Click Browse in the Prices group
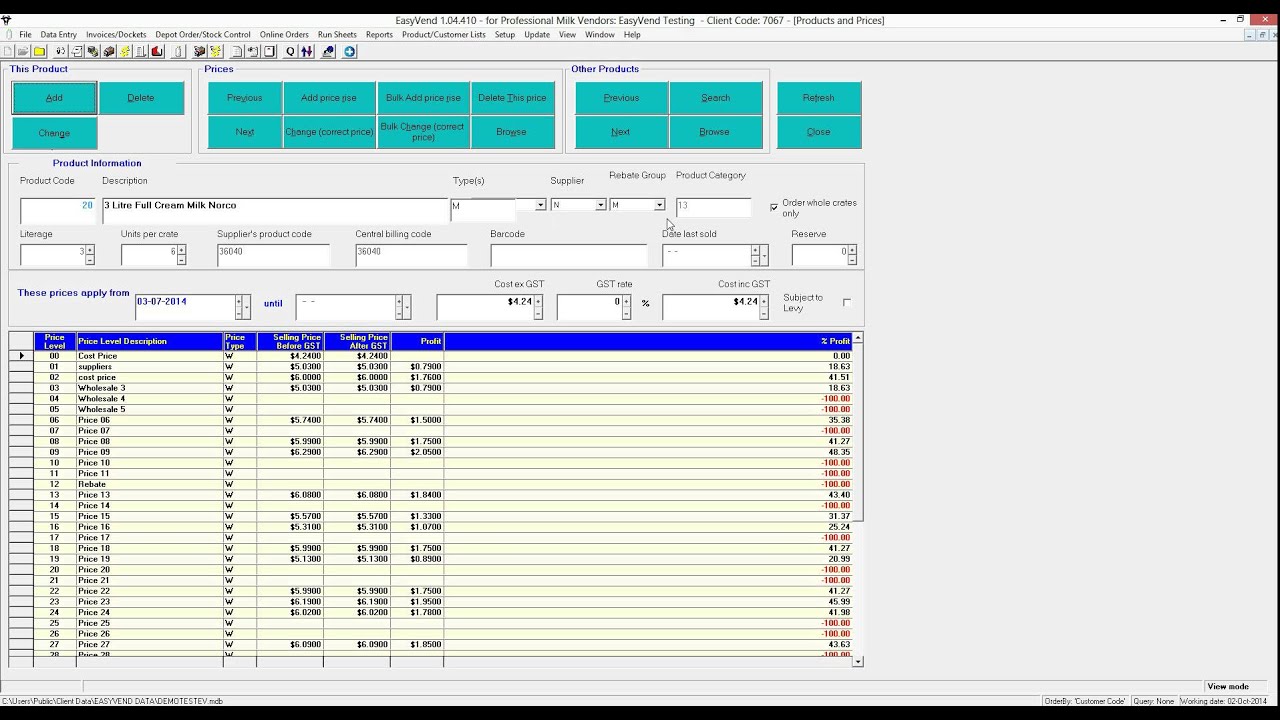This screenshot has height=720, width=1280. (512, 132)
